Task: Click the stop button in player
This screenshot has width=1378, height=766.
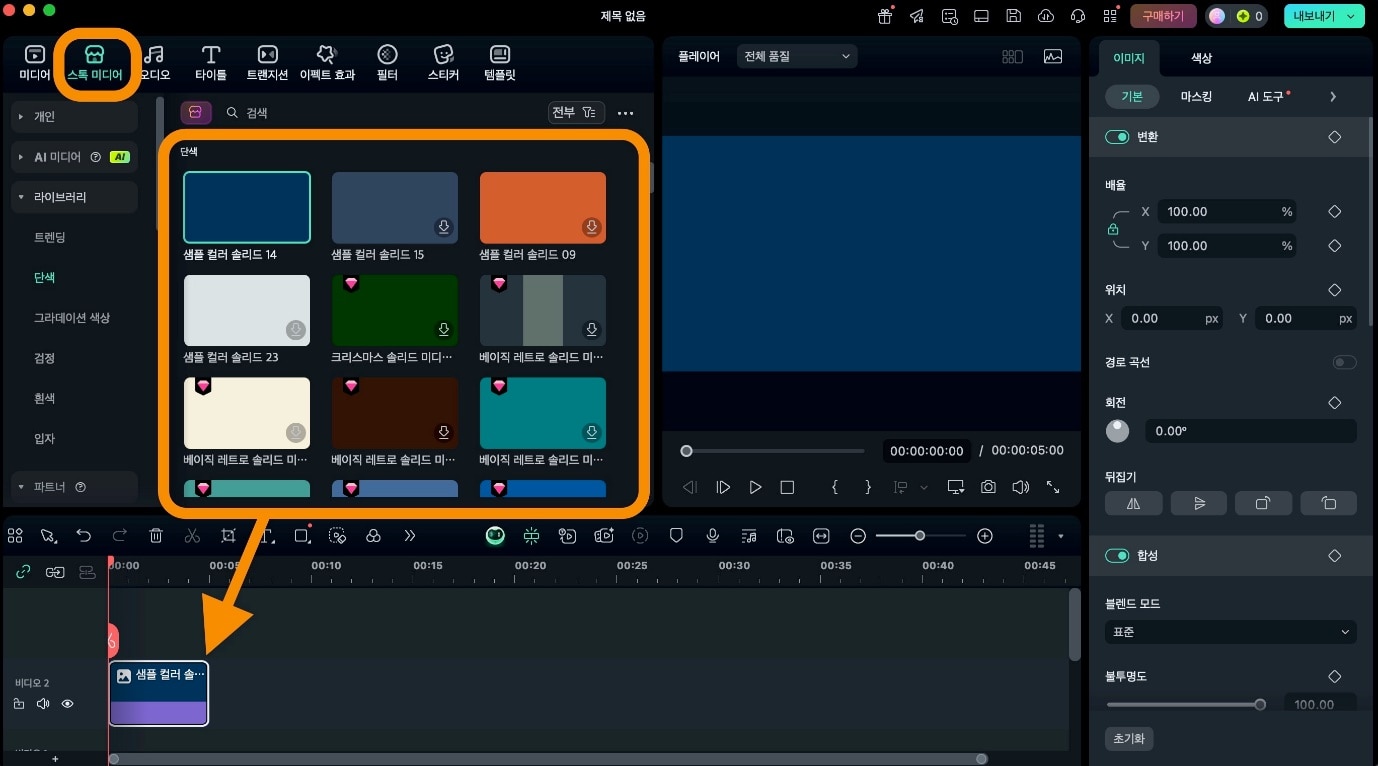Action: pos(787,487)
